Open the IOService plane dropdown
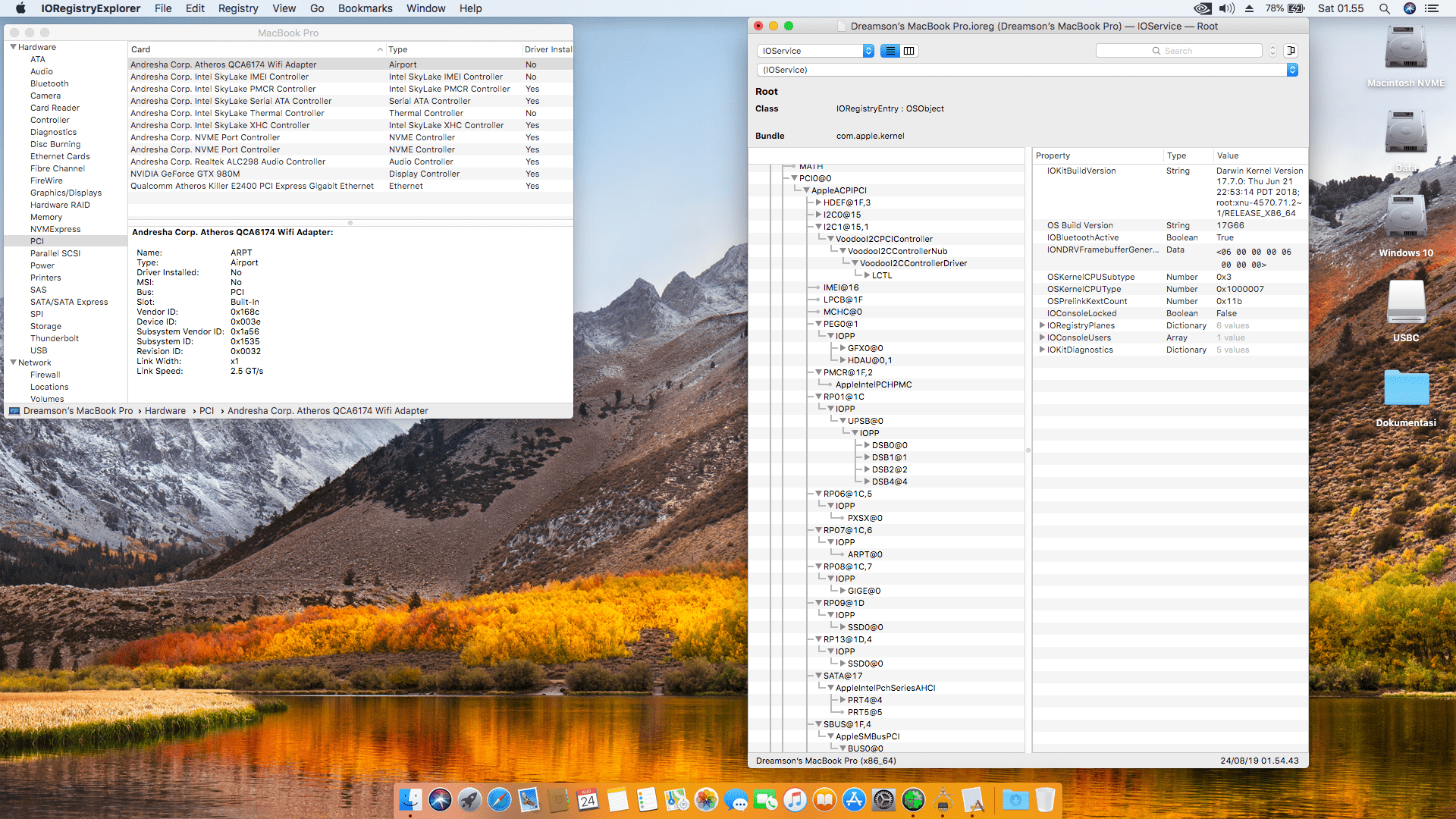 click(x=815, y=51)
